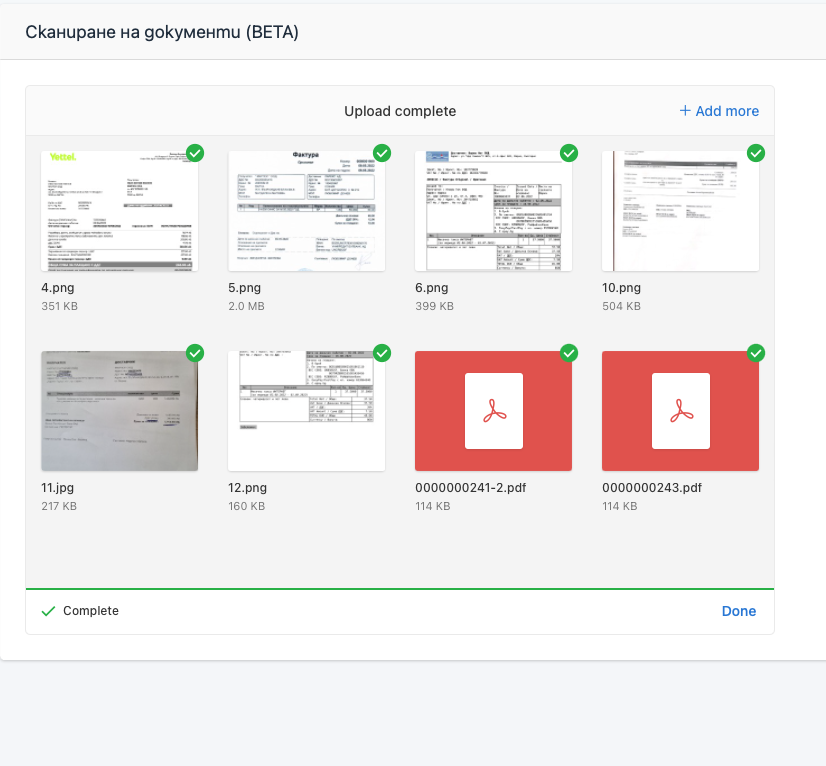The width and height of the screenshot is (826, 766).
Task: Select the file name 10.png
Action: (x=622, y=288)
